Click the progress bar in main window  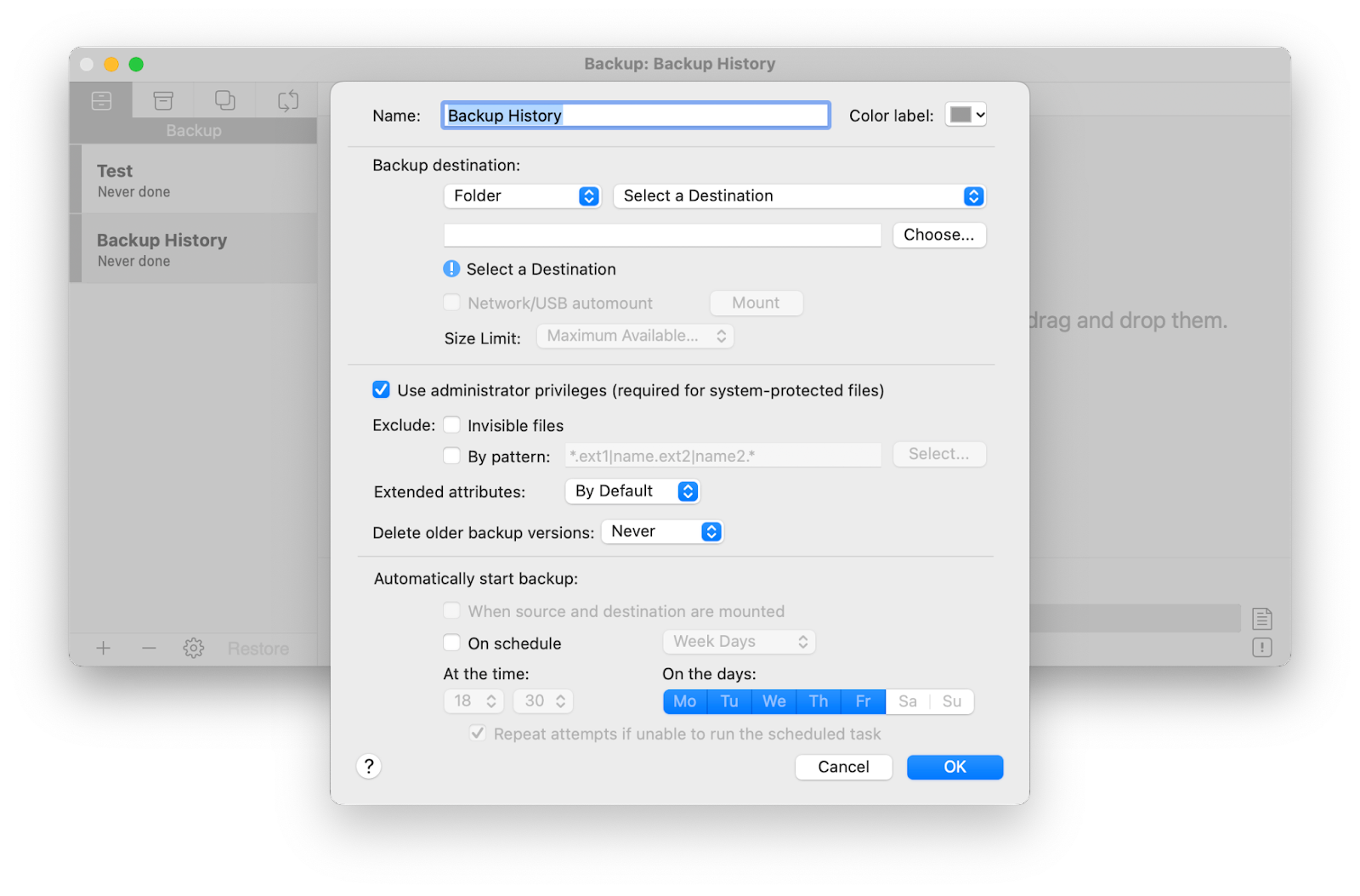[x=1136, y=618]
